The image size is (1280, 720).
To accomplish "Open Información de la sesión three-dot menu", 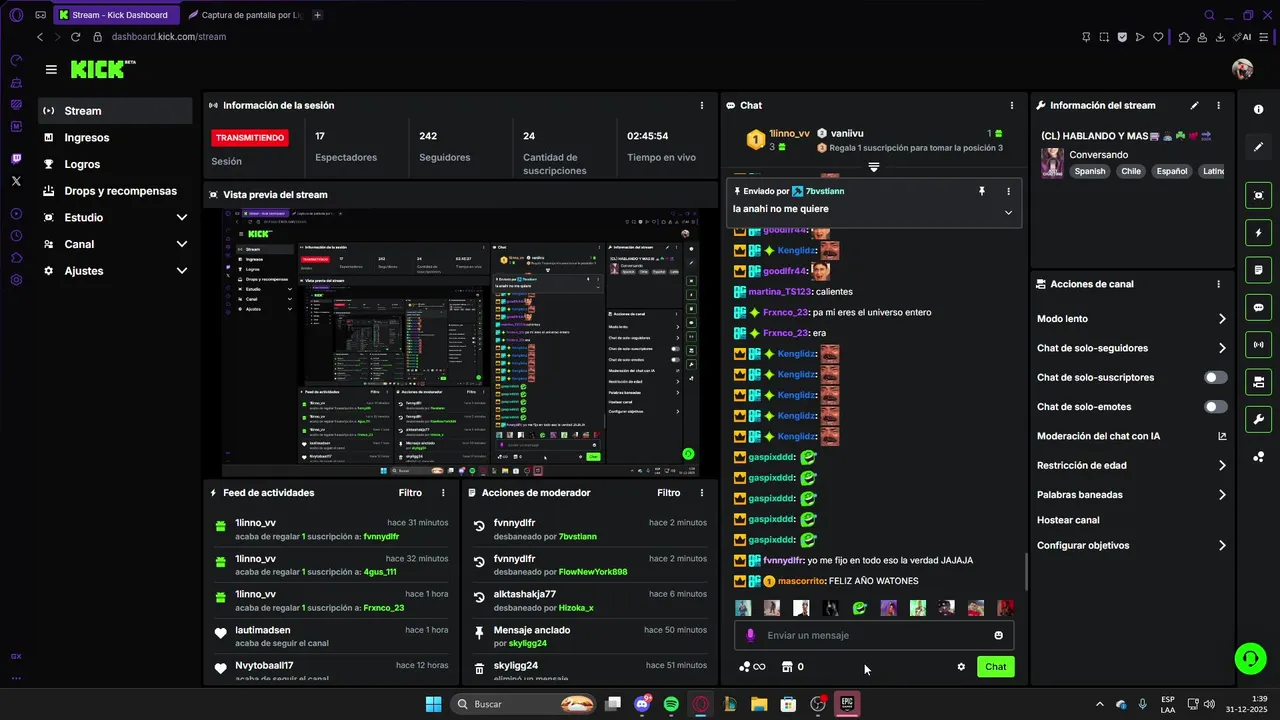I will [x=701, y=105].
